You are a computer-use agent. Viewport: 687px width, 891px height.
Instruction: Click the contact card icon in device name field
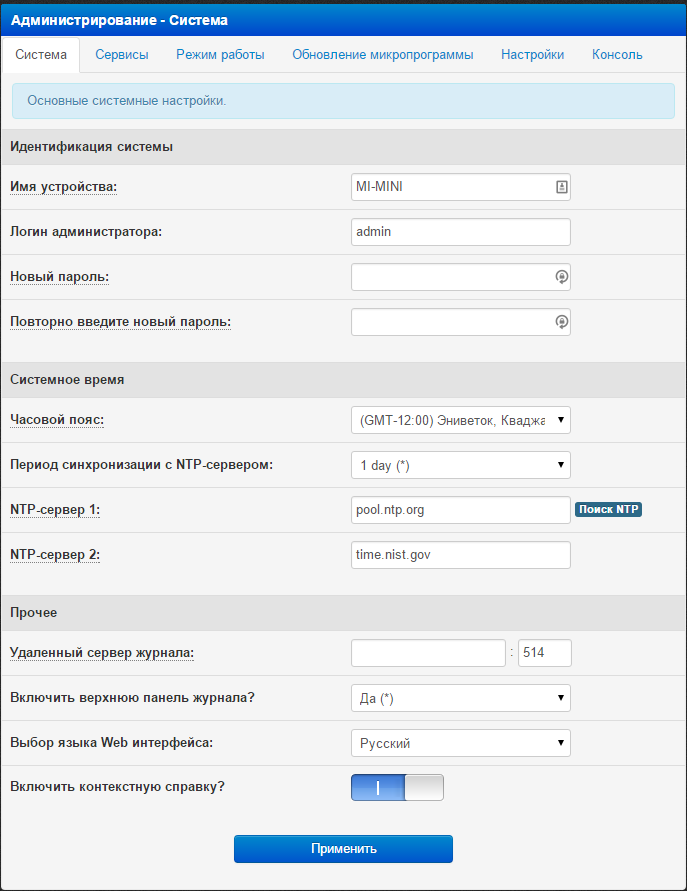[561, 187]
